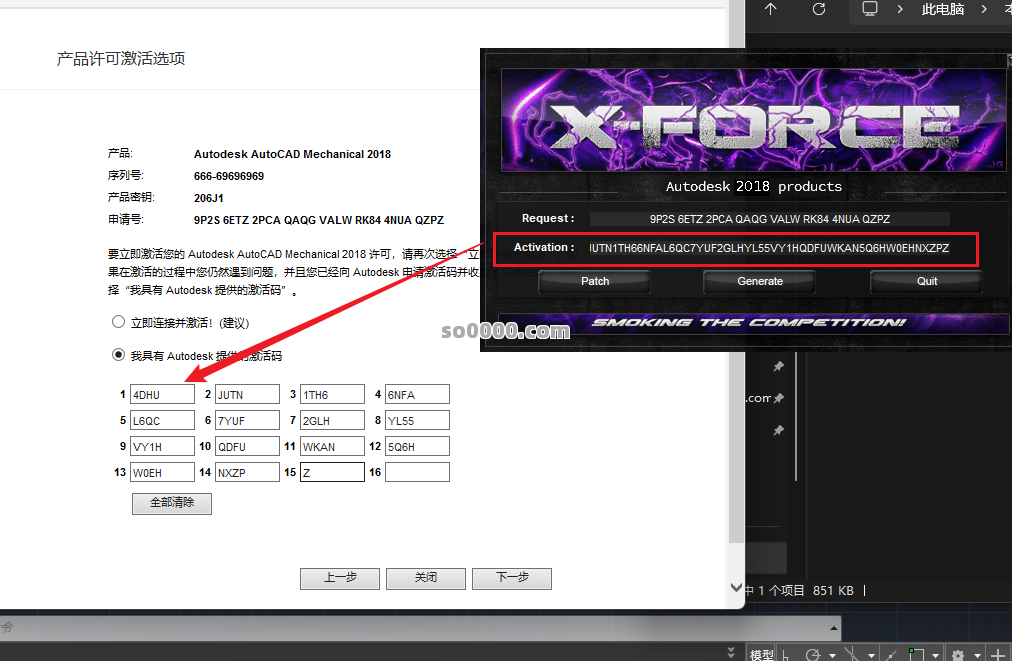Click the up-arrow navigation icon in File Explorer
Viewport: 1012px width, 661px height.
pos(770,9)
